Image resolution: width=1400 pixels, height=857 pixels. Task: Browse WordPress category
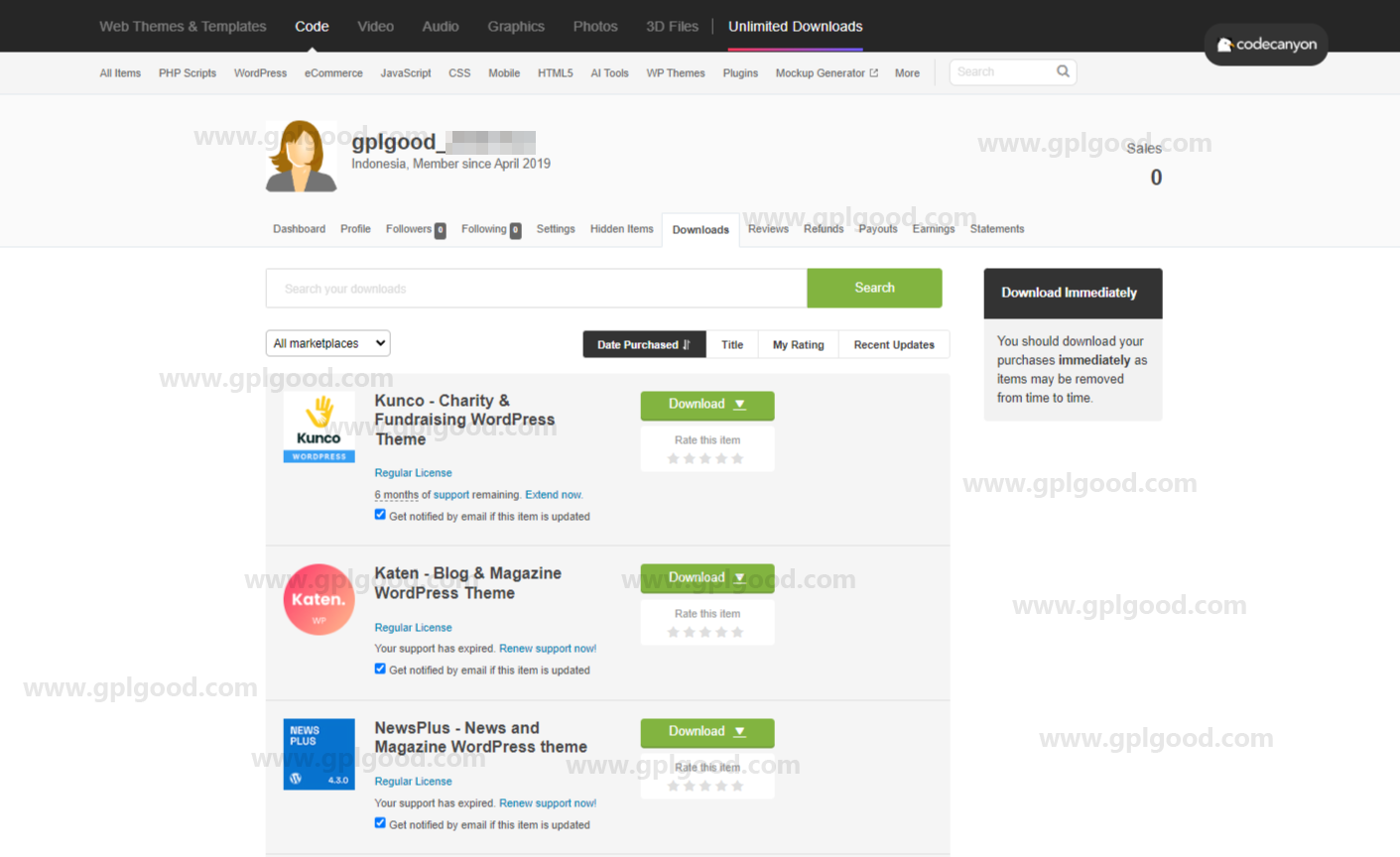pos(260,73)
